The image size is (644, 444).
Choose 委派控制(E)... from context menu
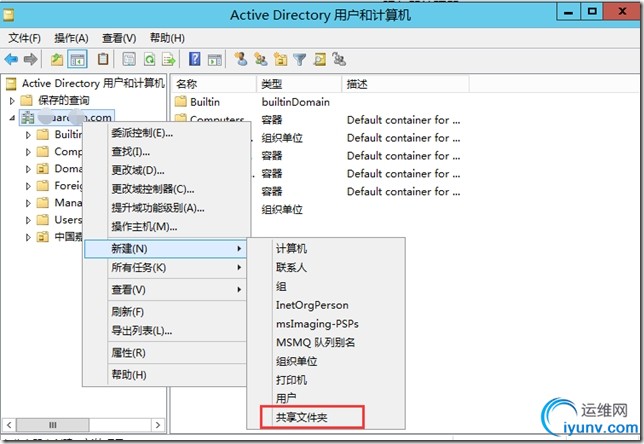point(166,133)
